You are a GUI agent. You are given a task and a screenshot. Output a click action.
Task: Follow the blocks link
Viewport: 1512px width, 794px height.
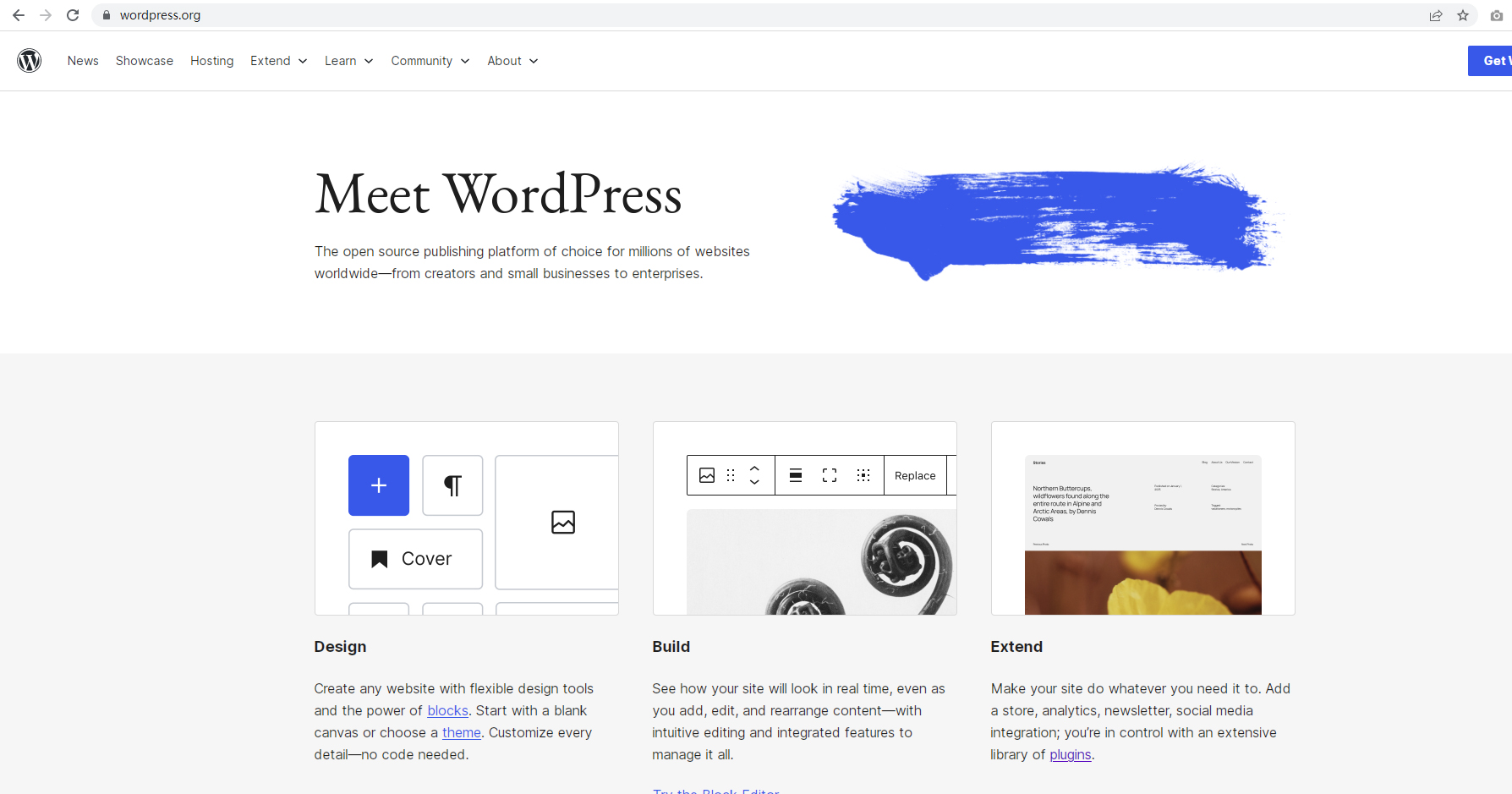pyautogui.click(x=447, y=711)
